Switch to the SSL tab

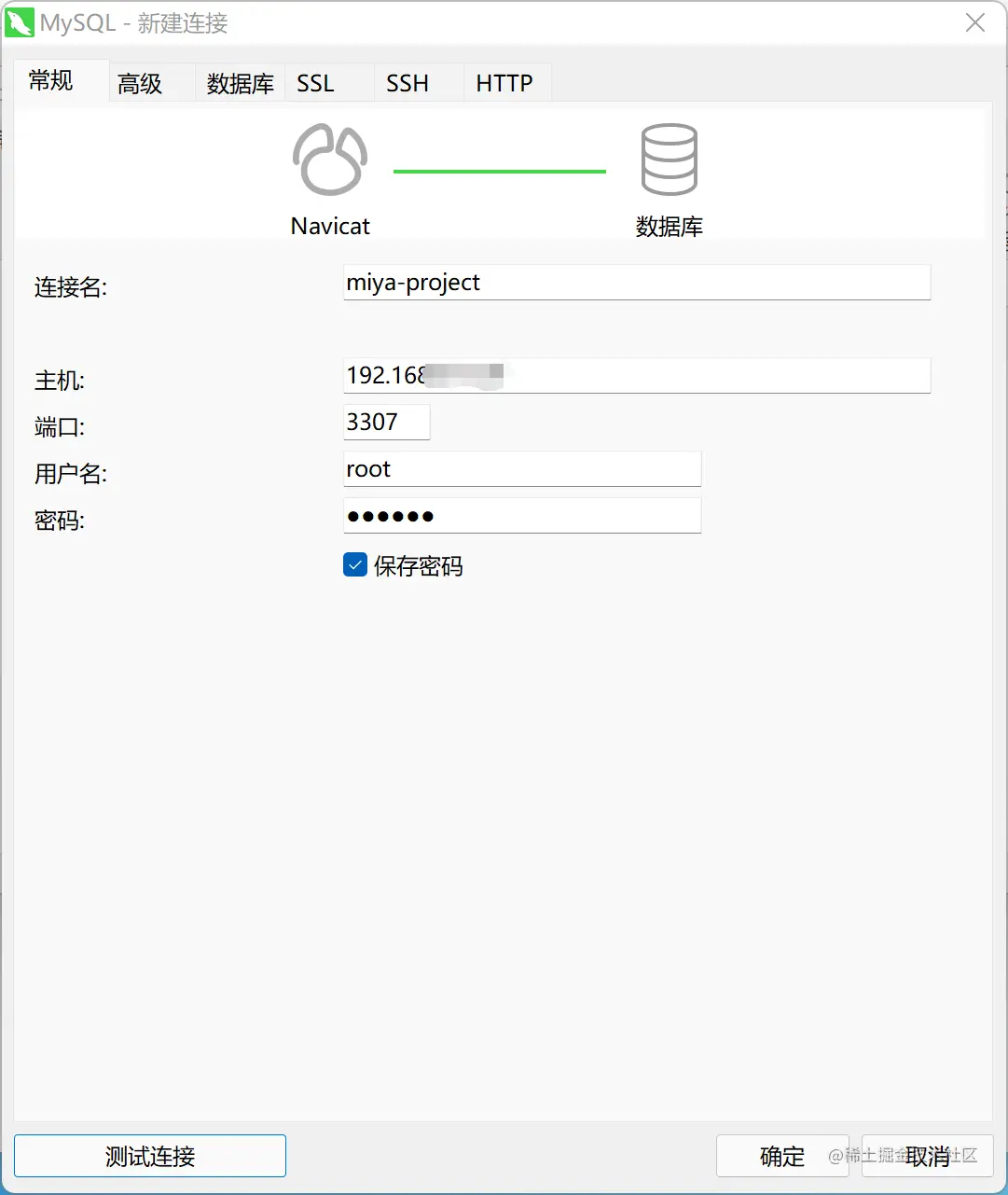[329, 83]
